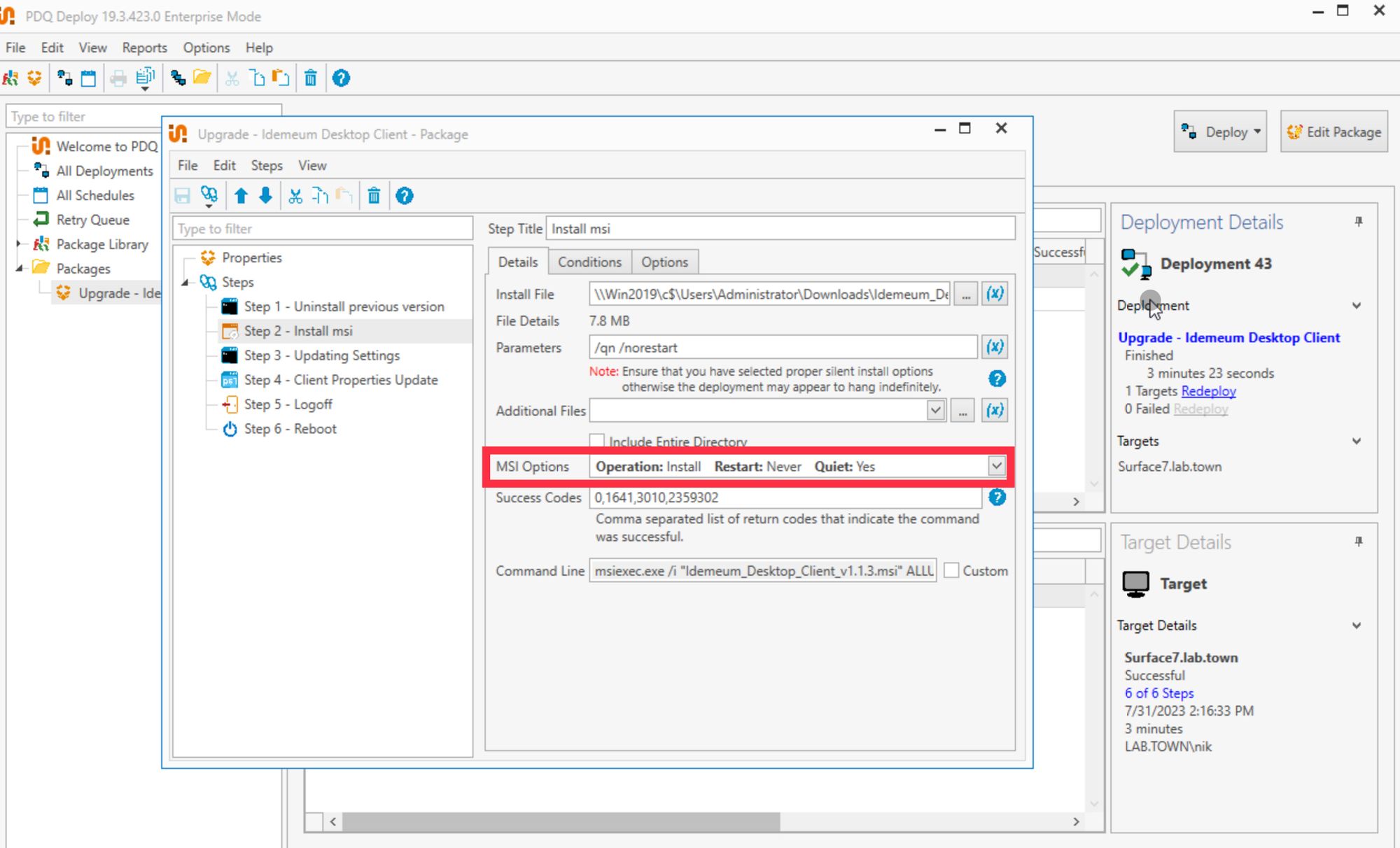
Task: Open the Deploy button dropdown
Action: pos(1257,132)
